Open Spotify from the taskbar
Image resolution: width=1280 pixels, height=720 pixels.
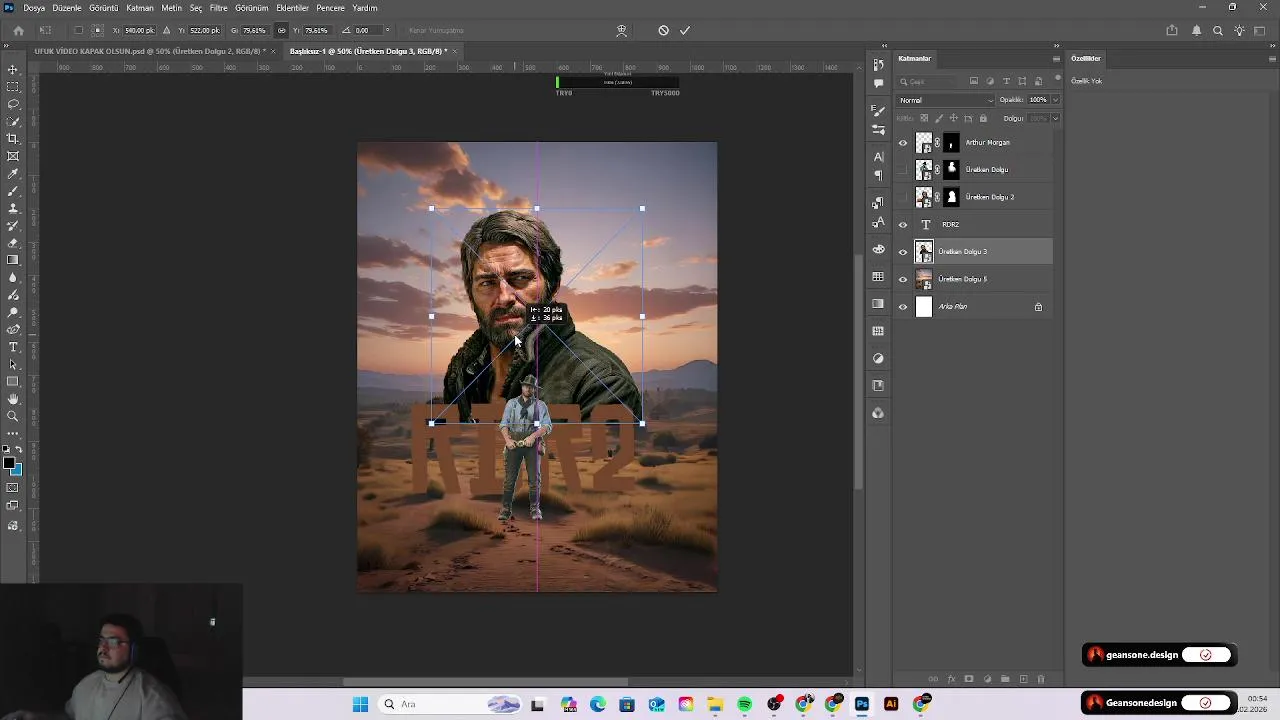click(744, 704)
